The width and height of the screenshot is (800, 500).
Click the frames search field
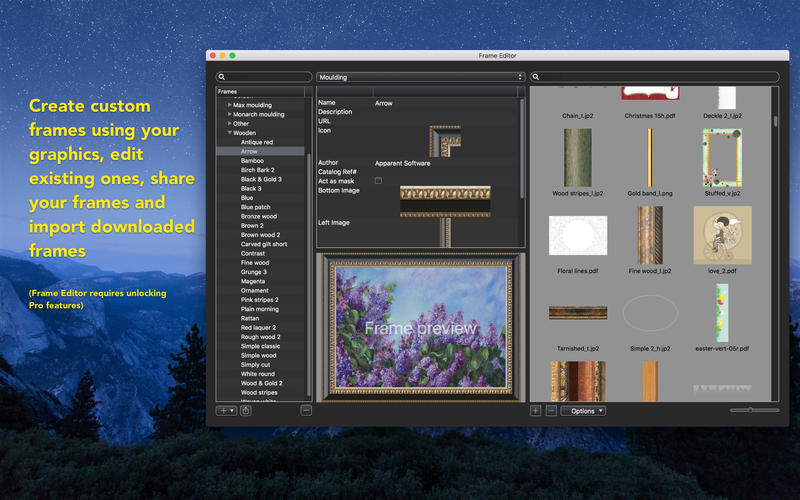pyautogui.click(x=265, y=76)
